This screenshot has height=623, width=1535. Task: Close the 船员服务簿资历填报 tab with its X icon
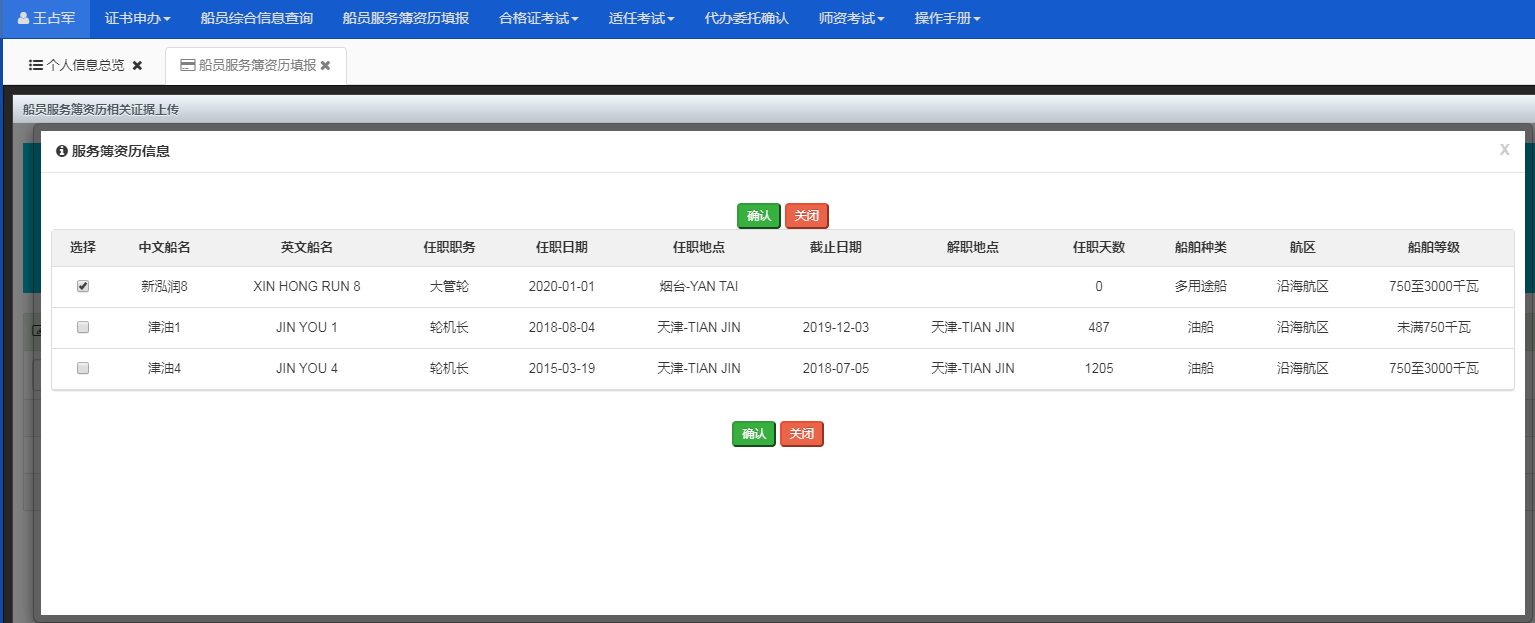coord(325,65)
